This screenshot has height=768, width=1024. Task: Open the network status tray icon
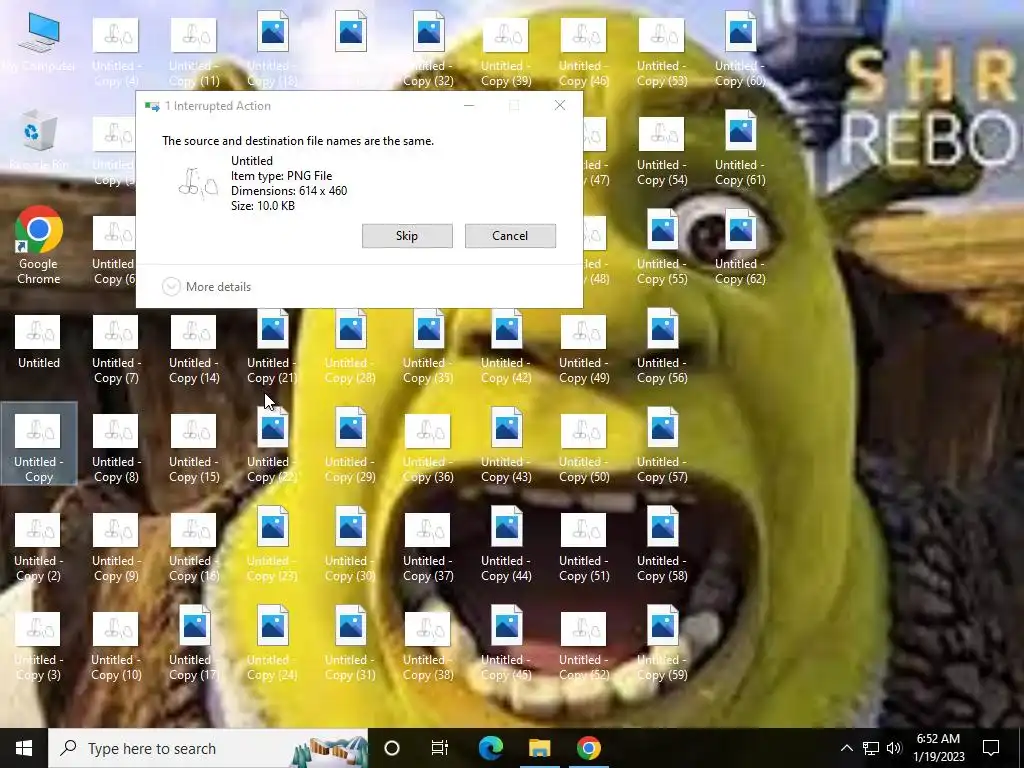pyautogui.click(x=871, y=748)
